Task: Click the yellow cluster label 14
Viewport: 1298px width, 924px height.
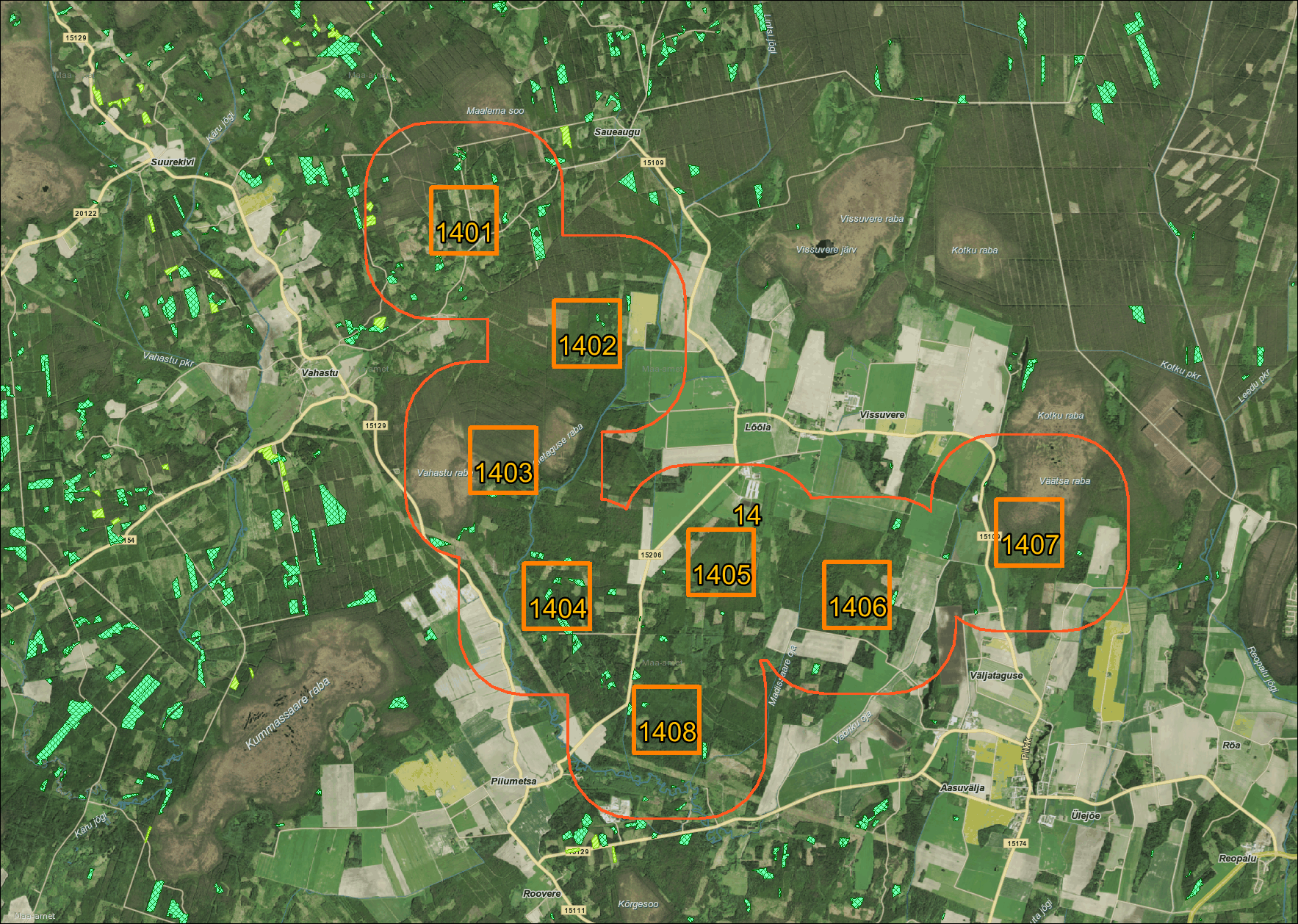Action: [747, 515]
